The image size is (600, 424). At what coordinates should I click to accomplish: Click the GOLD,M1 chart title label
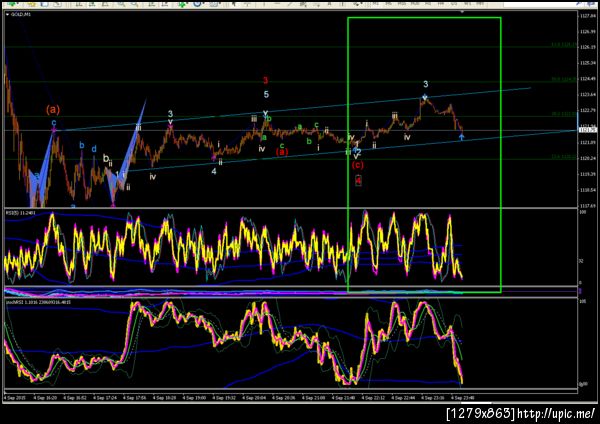coord(21,15)
